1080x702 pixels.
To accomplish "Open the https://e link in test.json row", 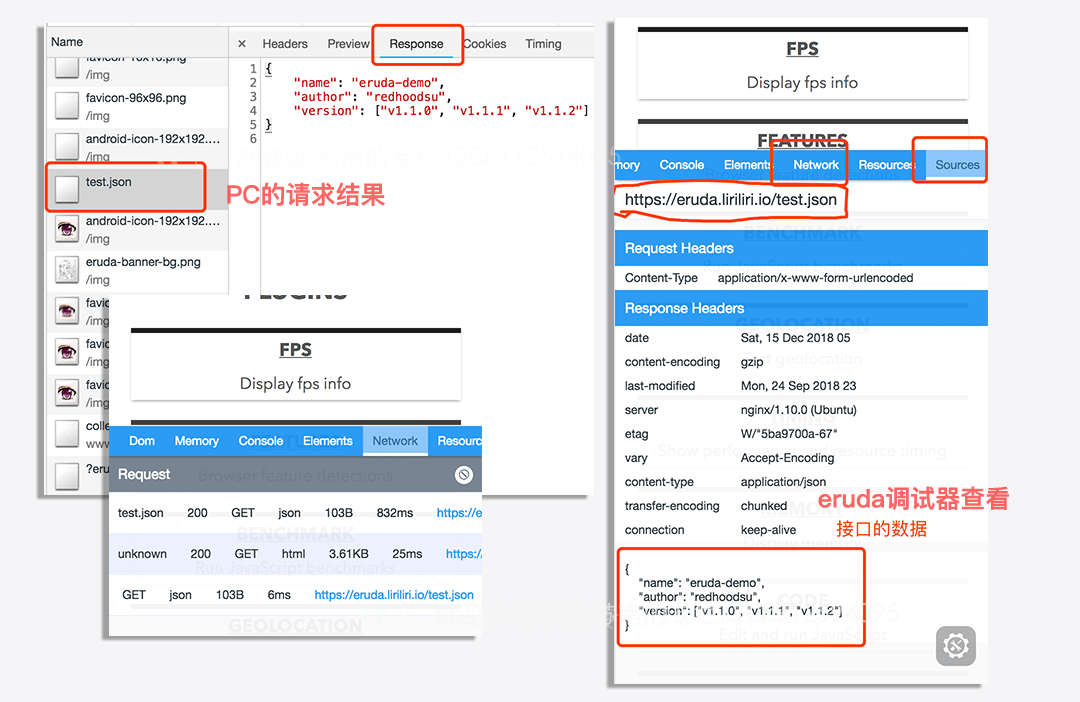I will click(459, 513).
